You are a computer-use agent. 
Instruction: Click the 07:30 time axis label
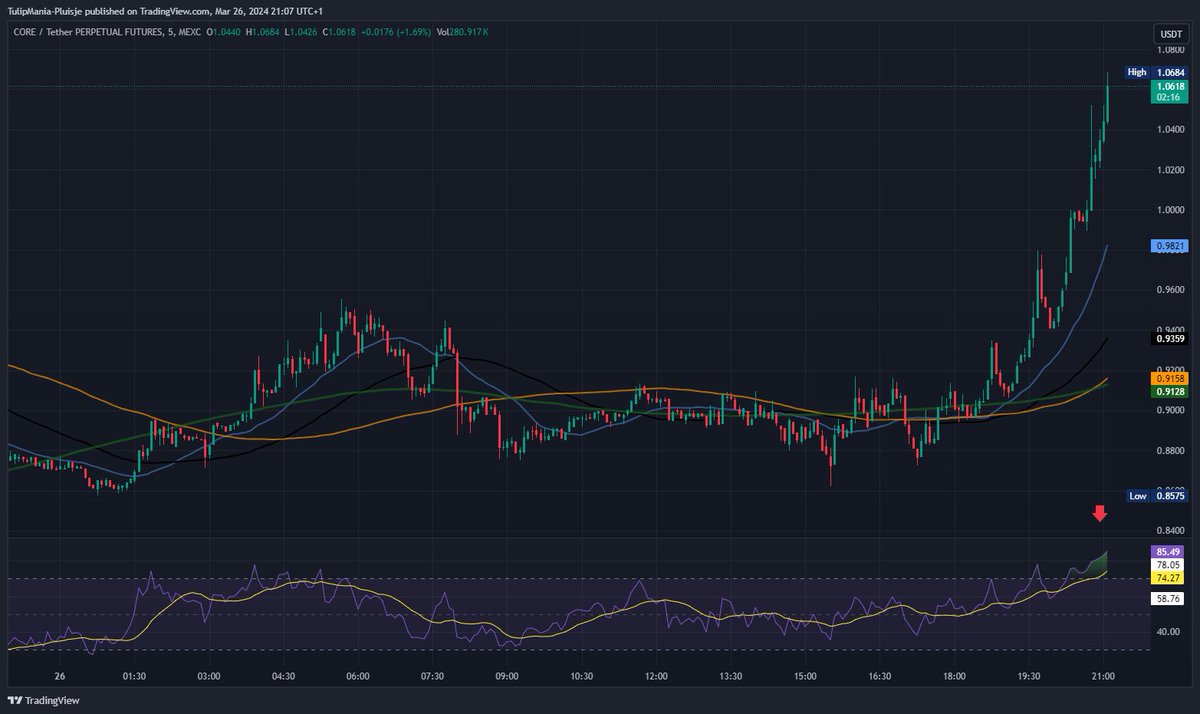point(432,677)
